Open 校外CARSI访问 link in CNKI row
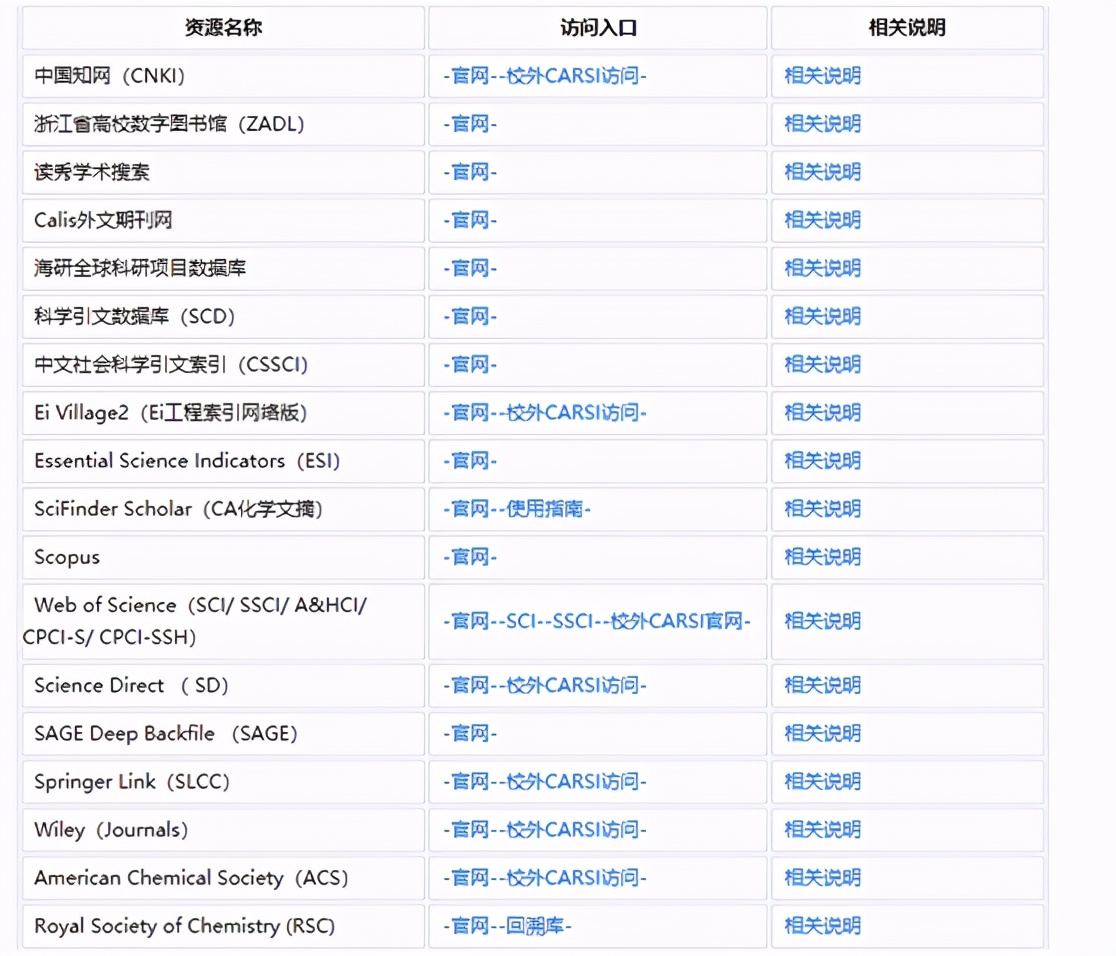 573,75
